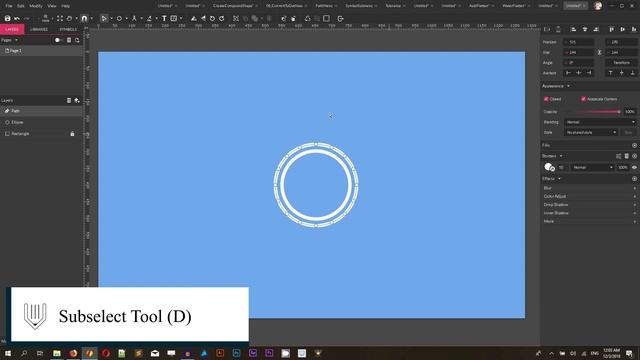Open the Modify menu

[x=36, y=6]
